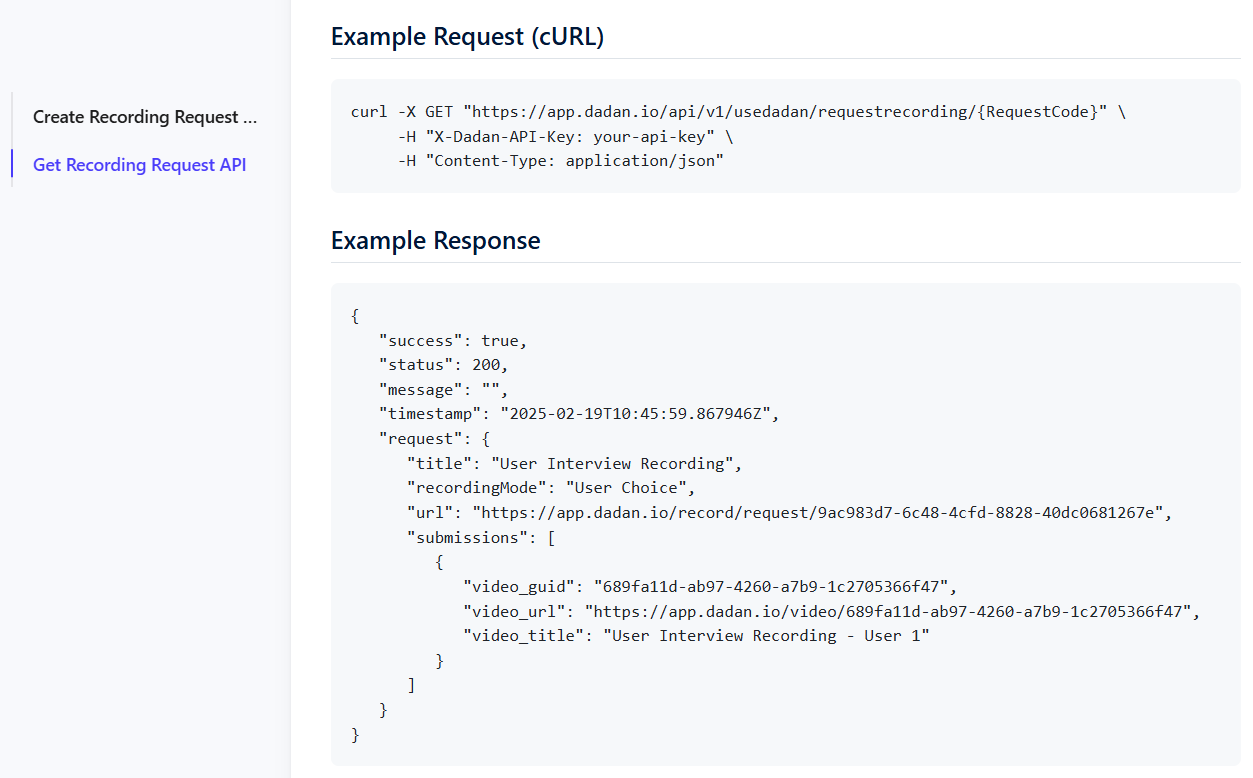Click the "video_guid" line
Screen dimensions: 1253x778
[x=710, y=586]
